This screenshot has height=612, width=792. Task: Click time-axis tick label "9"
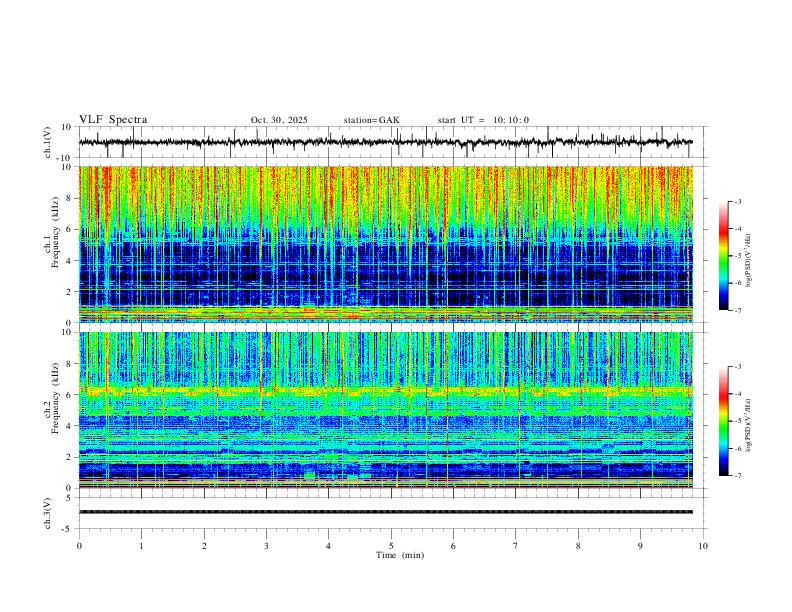tap(640, 546)
